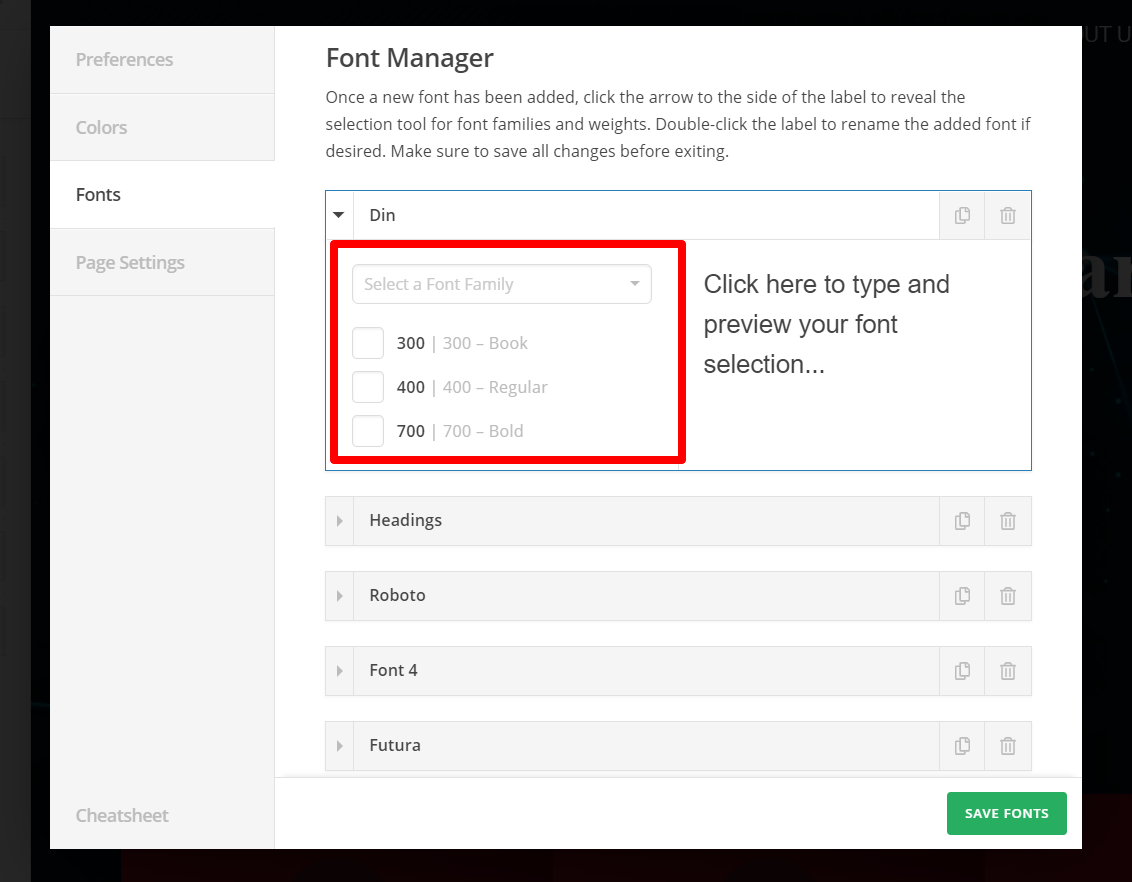Tick the 700 Bold weight checkbox

(x=368, y=431)
